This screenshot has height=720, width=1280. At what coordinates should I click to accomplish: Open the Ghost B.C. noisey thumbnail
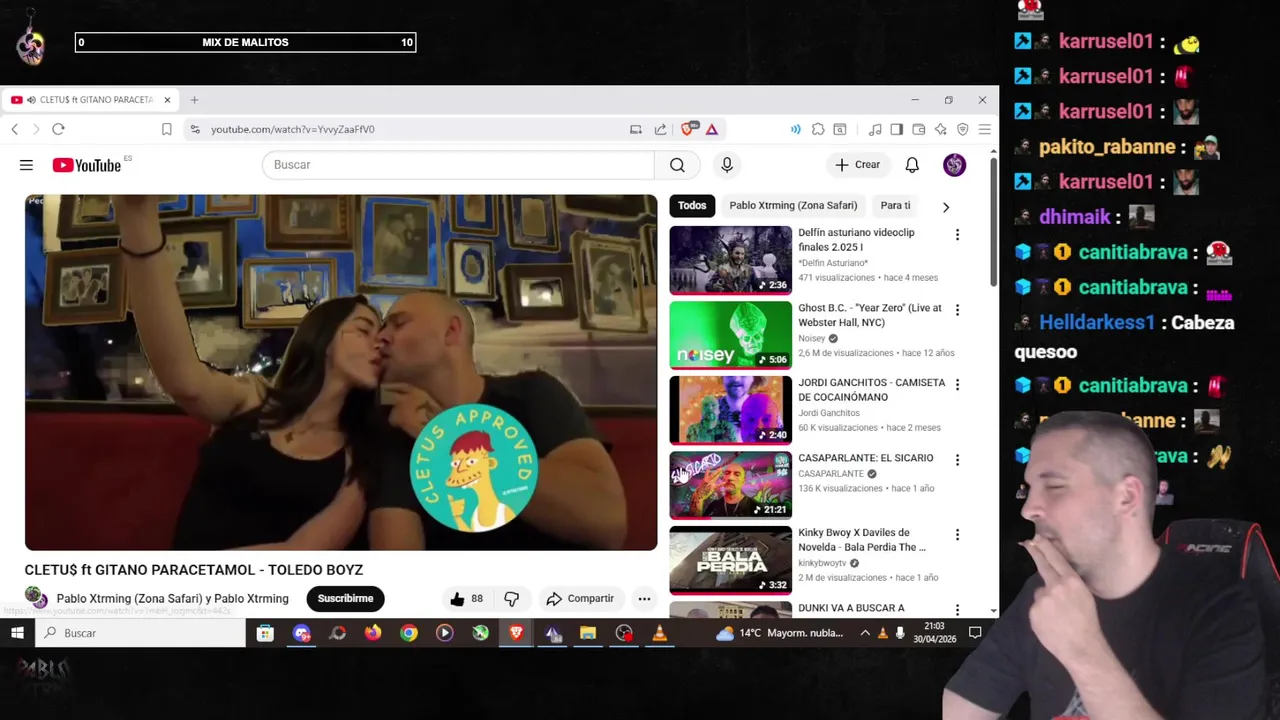click(730, 335)
